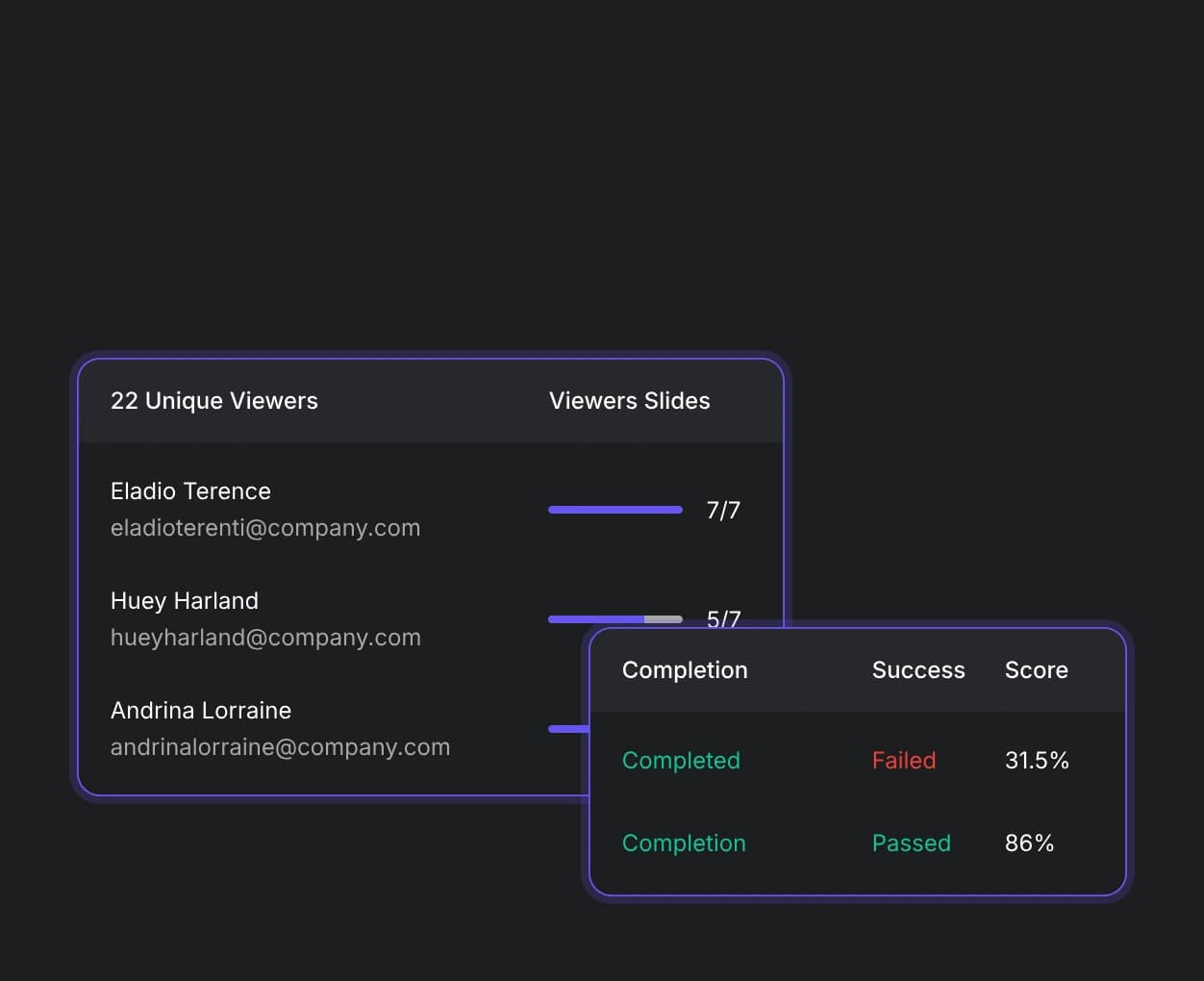This screenshot has width=1204, height=981.
Task: Click Andrina Lorraine's progress bar
Action: click(x=568, y=729)
